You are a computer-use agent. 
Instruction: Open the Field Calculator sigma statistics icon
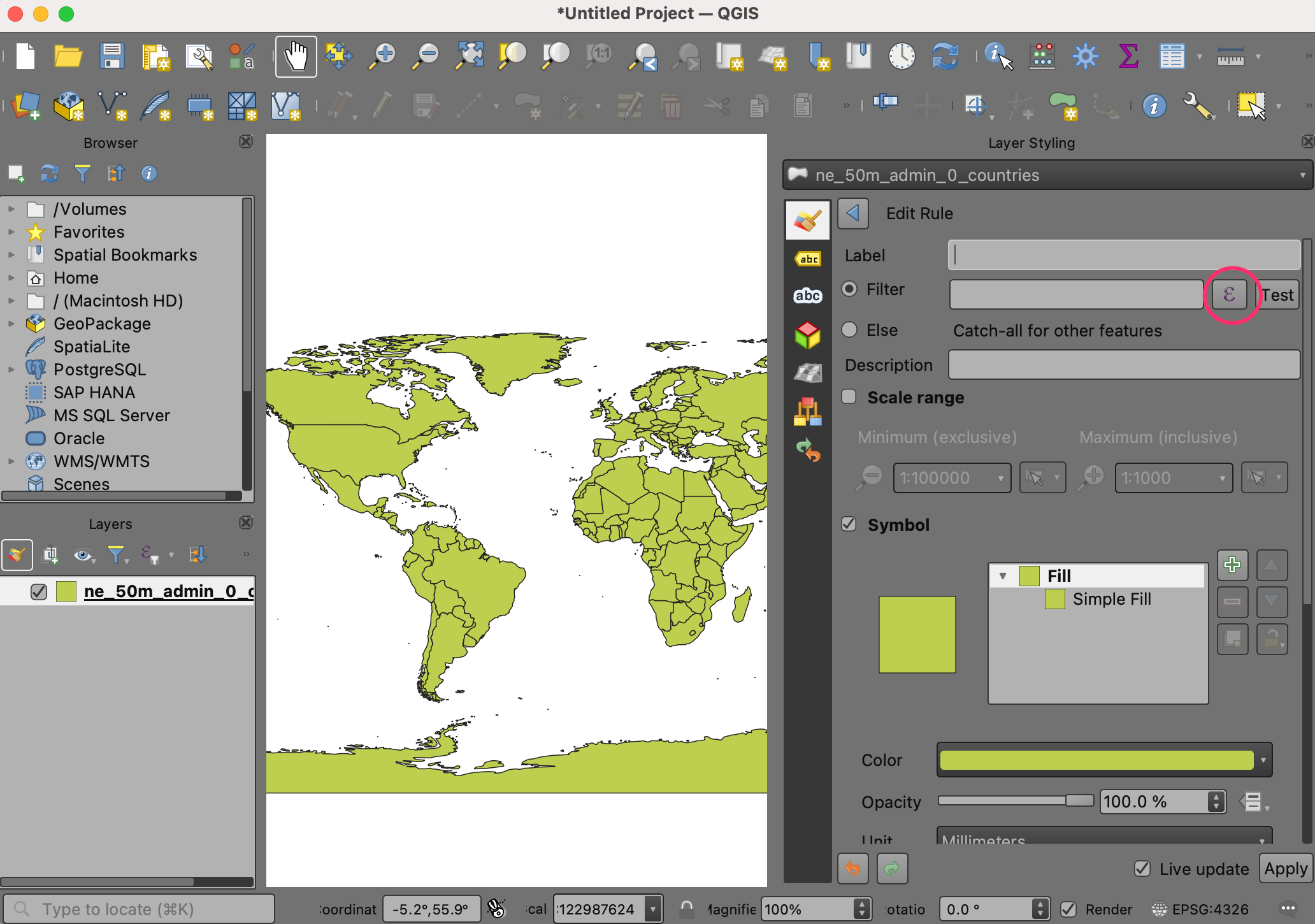(x=1128, y=57)
